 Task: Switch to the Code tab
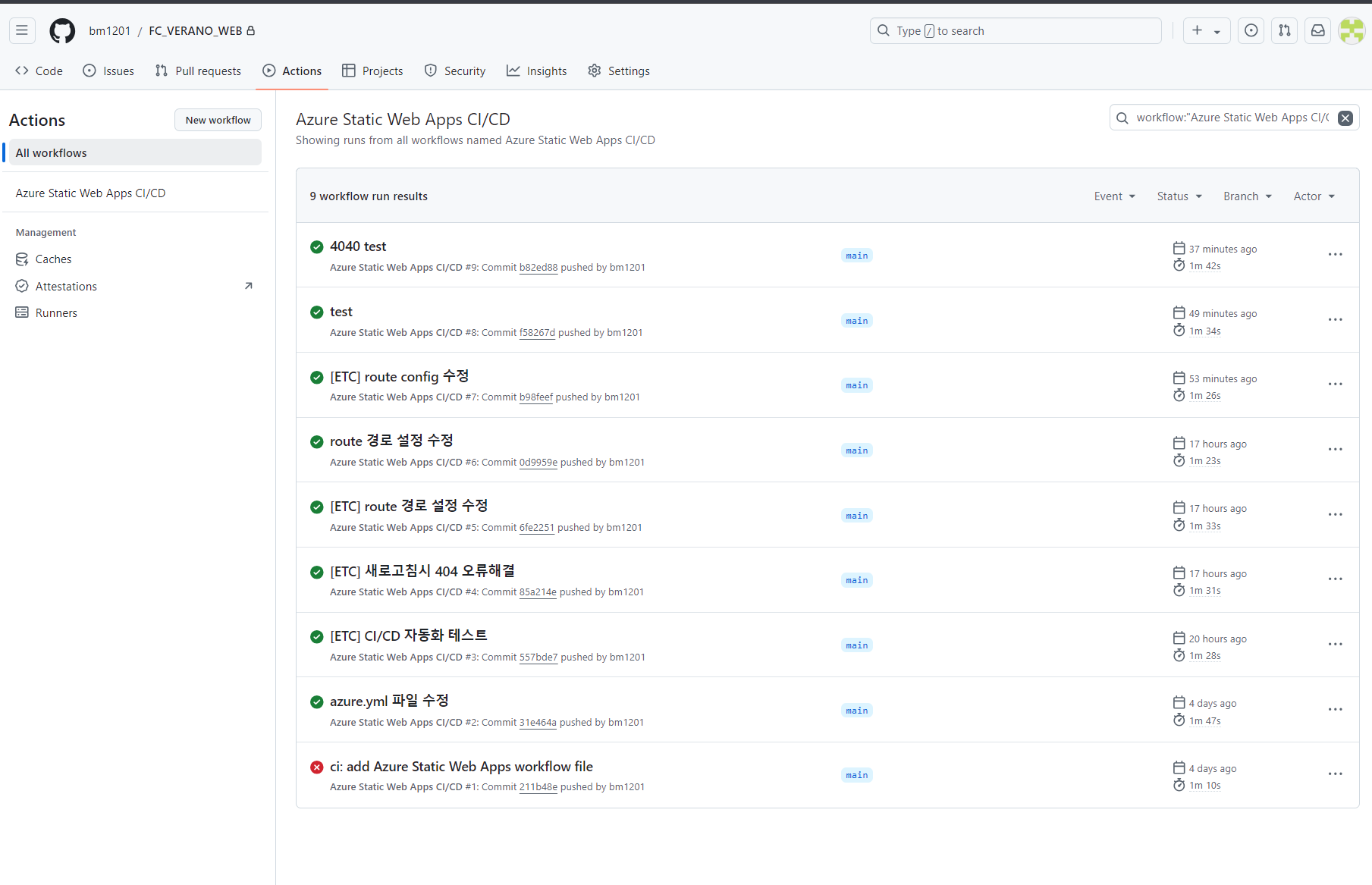pos(39,71)
